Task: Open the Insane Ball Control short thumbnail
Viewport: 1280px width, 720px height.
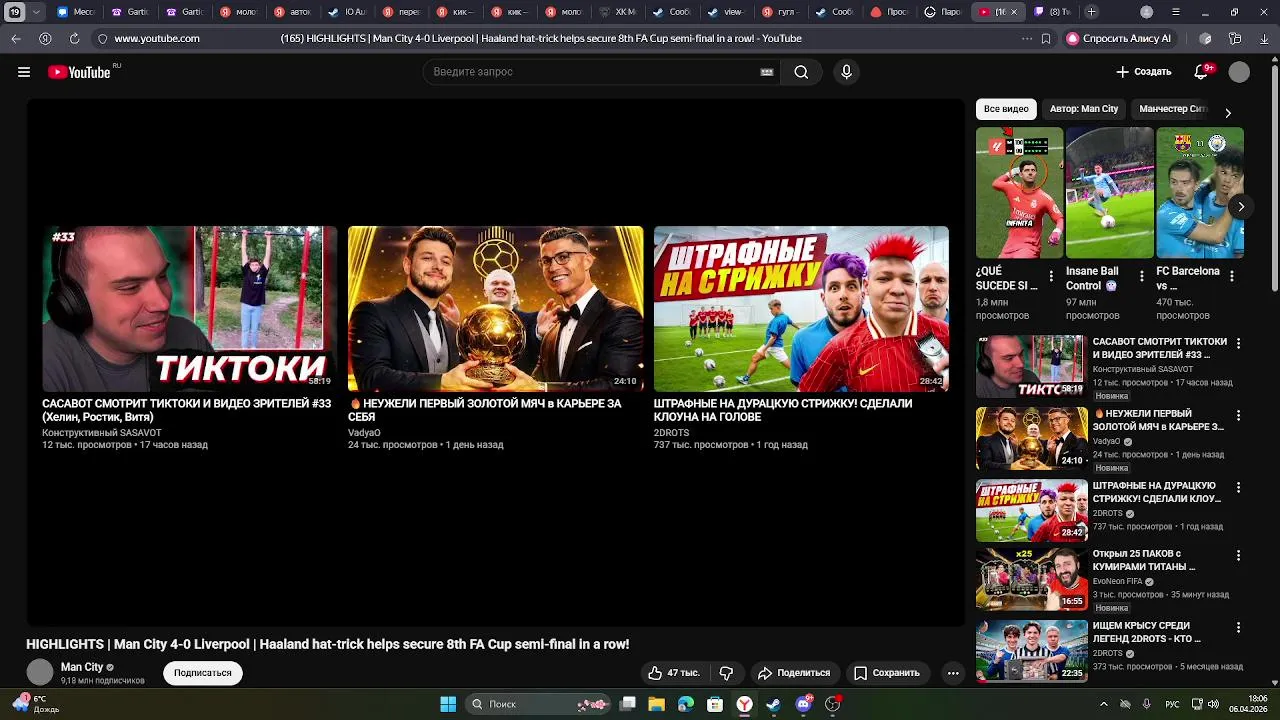Action: pos(1110,193)
